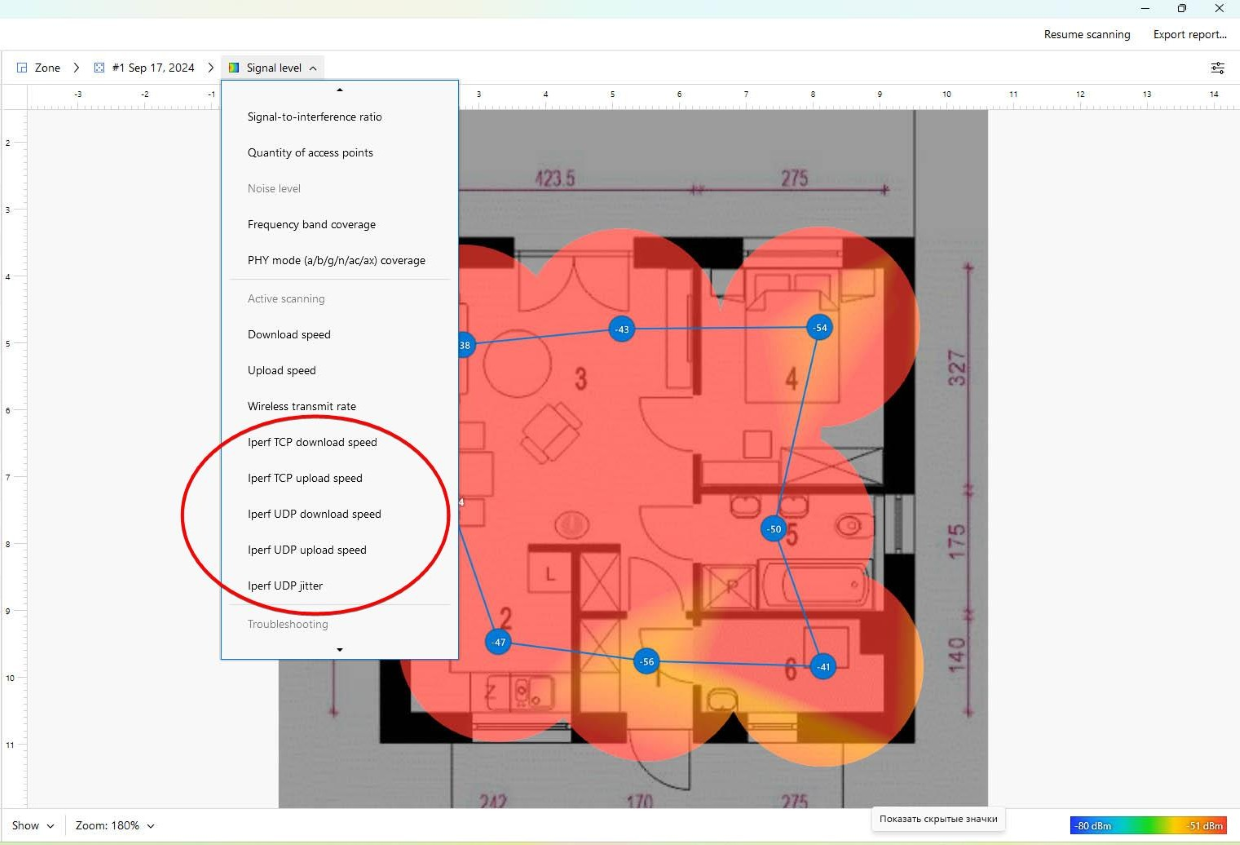This screenshot has width=1240, height=845.
Task: Open the Show dropdown in the status bar
Action: click(33, 826)
